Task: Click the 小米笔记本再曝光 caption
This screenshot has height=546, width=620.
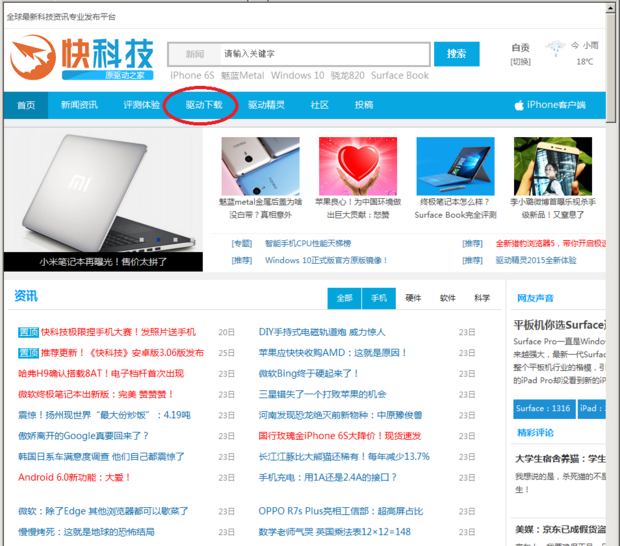Action: tap(103, 262)
